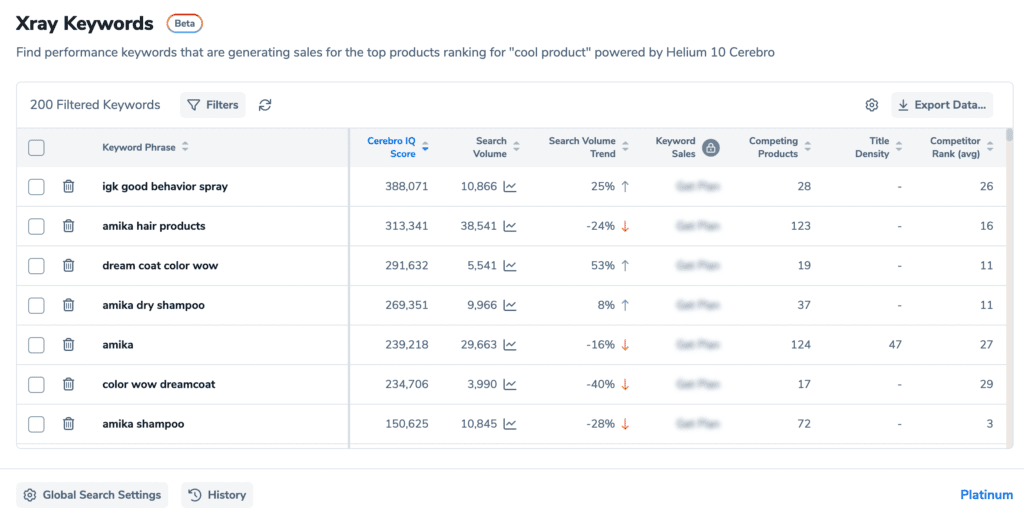Click keyword text 'color wow dreamcoat'

[x=159, y=384]
